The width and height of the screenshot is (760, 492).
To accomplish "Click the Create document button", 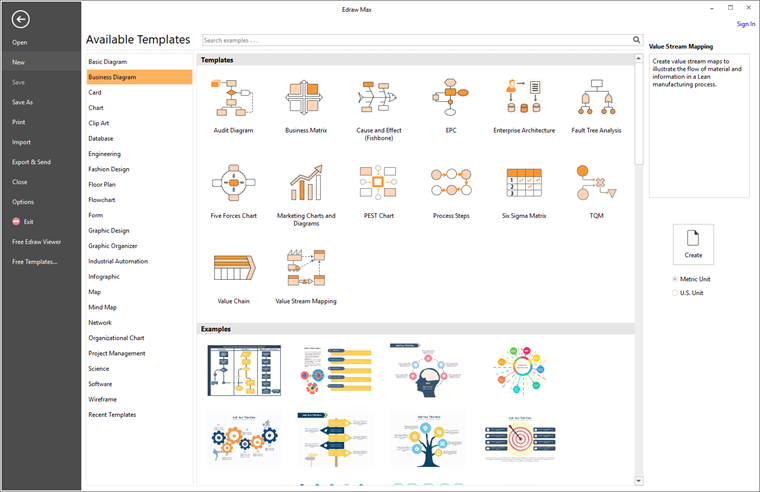I will pos(693,244).
